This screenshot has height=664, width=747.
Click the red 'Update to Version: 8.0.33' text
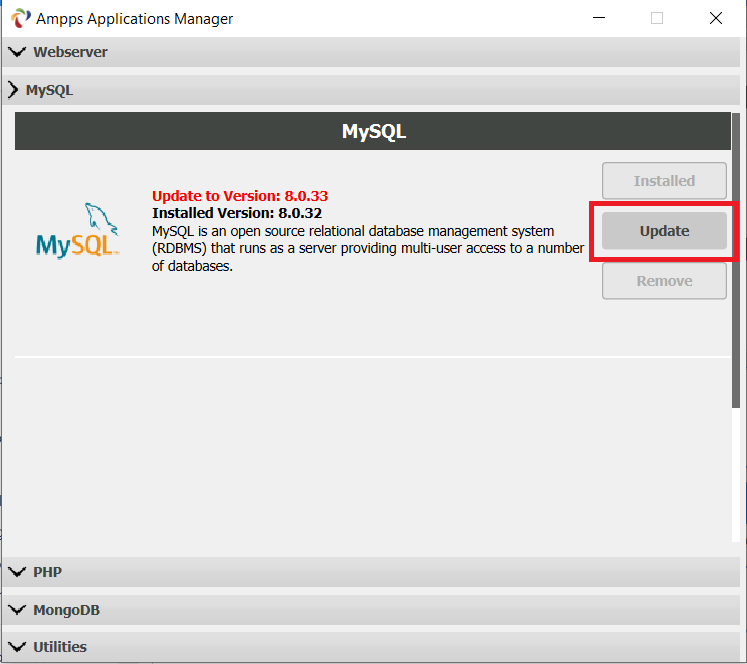coord(240,196)
